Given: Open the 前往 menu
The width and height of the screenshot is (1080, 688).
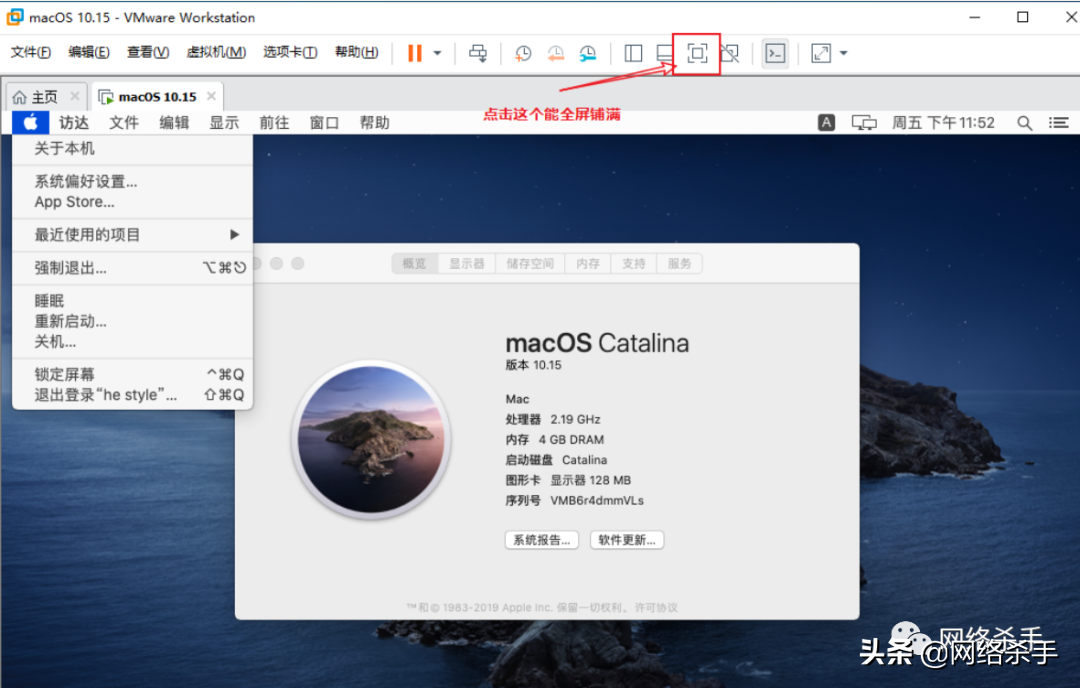Looking at the screenshot, I should [274, 123].
